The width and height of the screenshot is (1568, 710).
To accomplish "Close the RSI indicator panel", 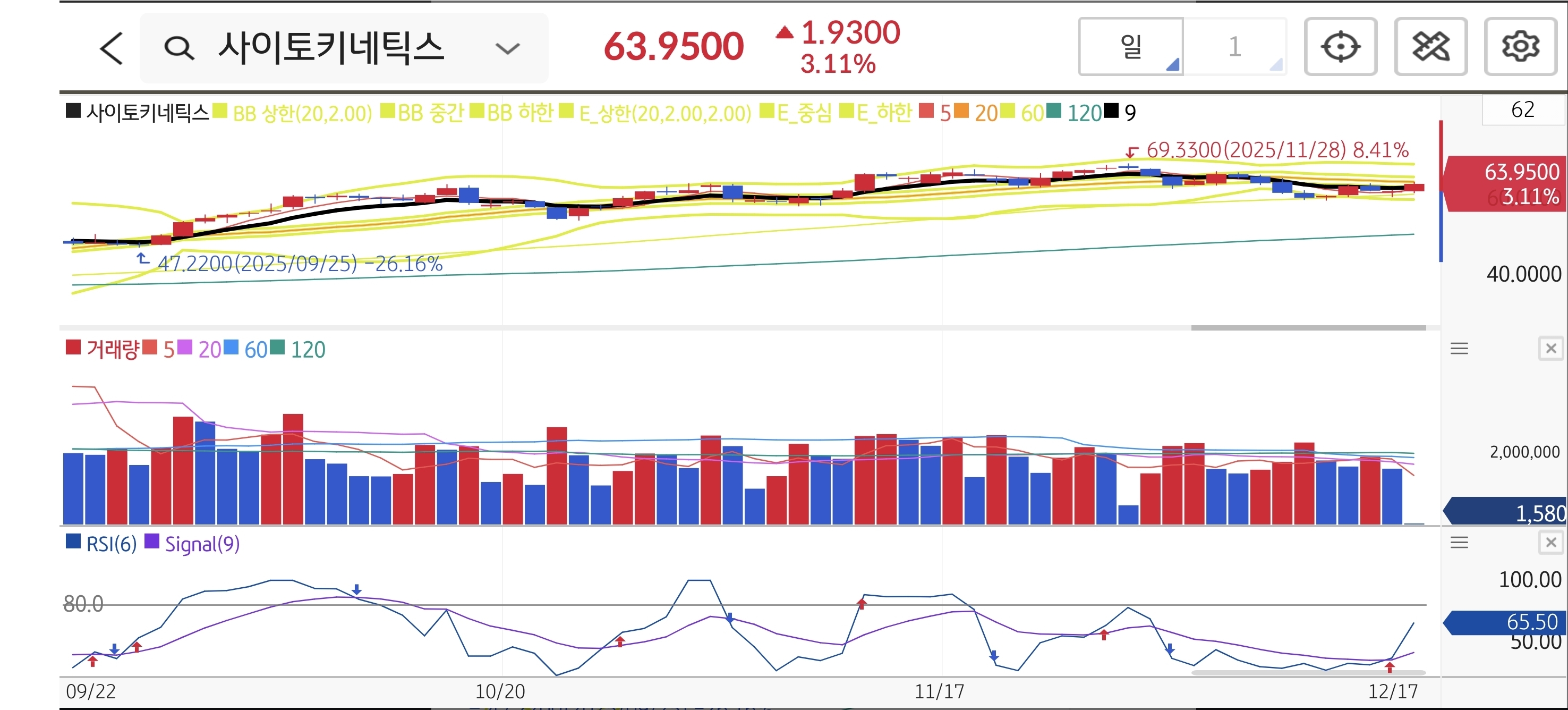I will point(1550,543).
